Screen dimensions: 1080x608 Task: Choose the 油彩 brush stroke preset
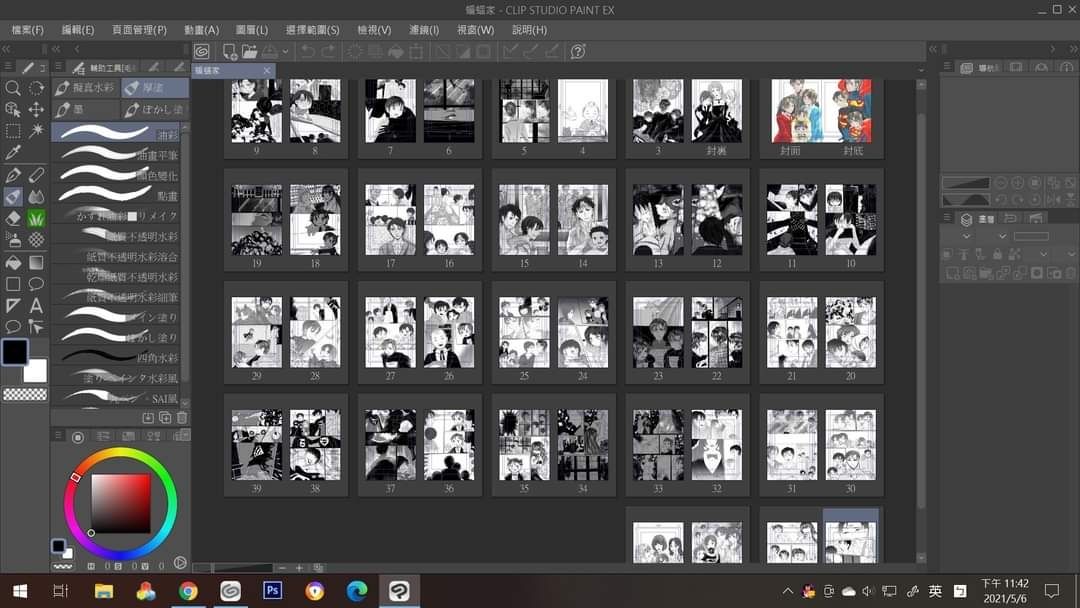(x=117, y=133)
